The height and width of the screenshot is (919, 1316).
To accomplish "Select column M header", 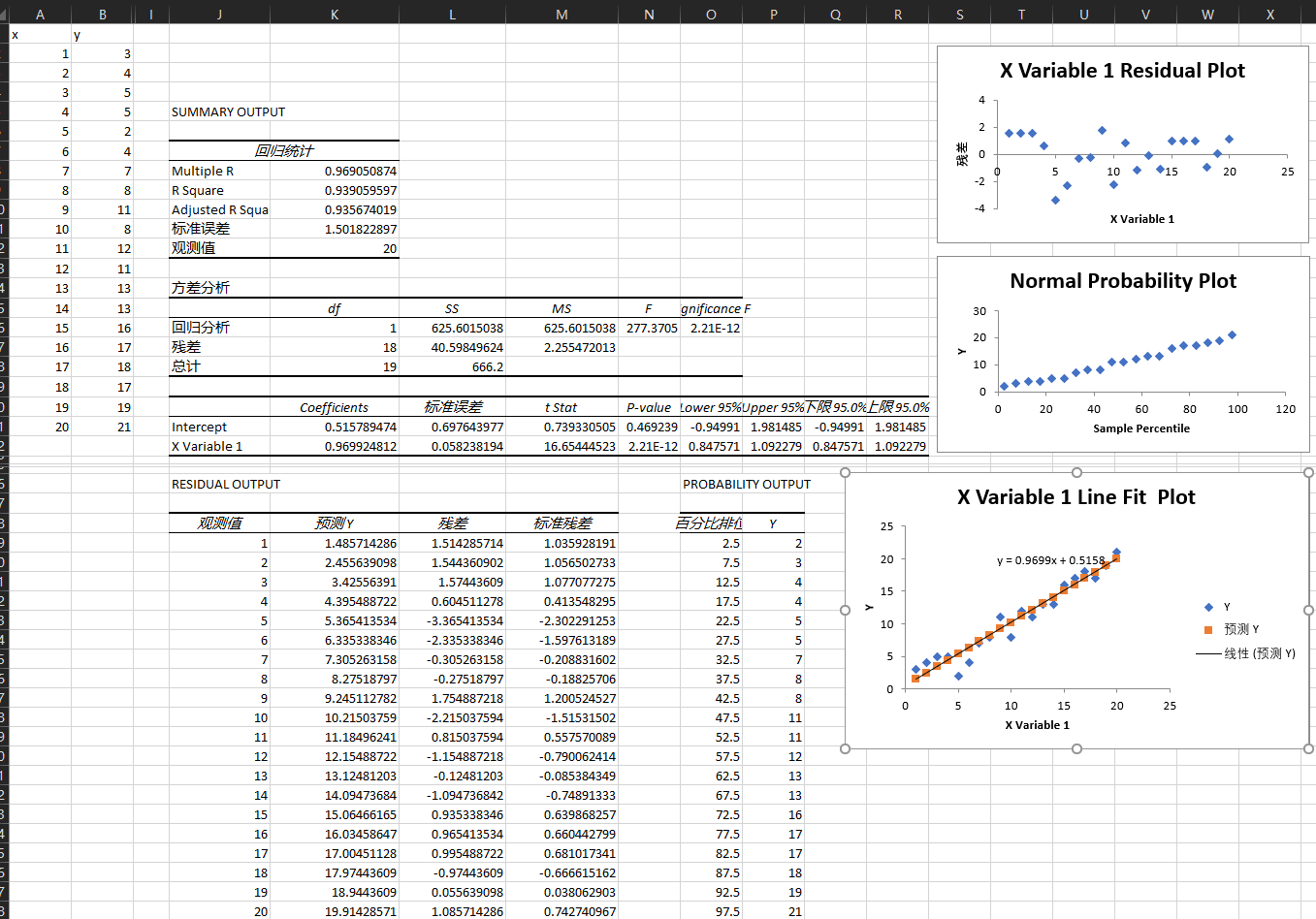I will (x=562, y=14).
